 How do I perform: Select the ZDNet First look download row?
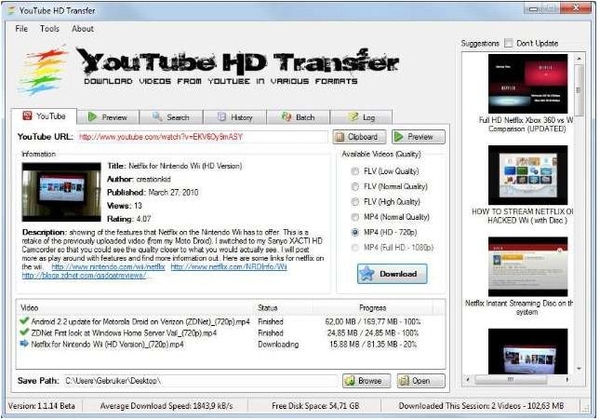(230, 333)
